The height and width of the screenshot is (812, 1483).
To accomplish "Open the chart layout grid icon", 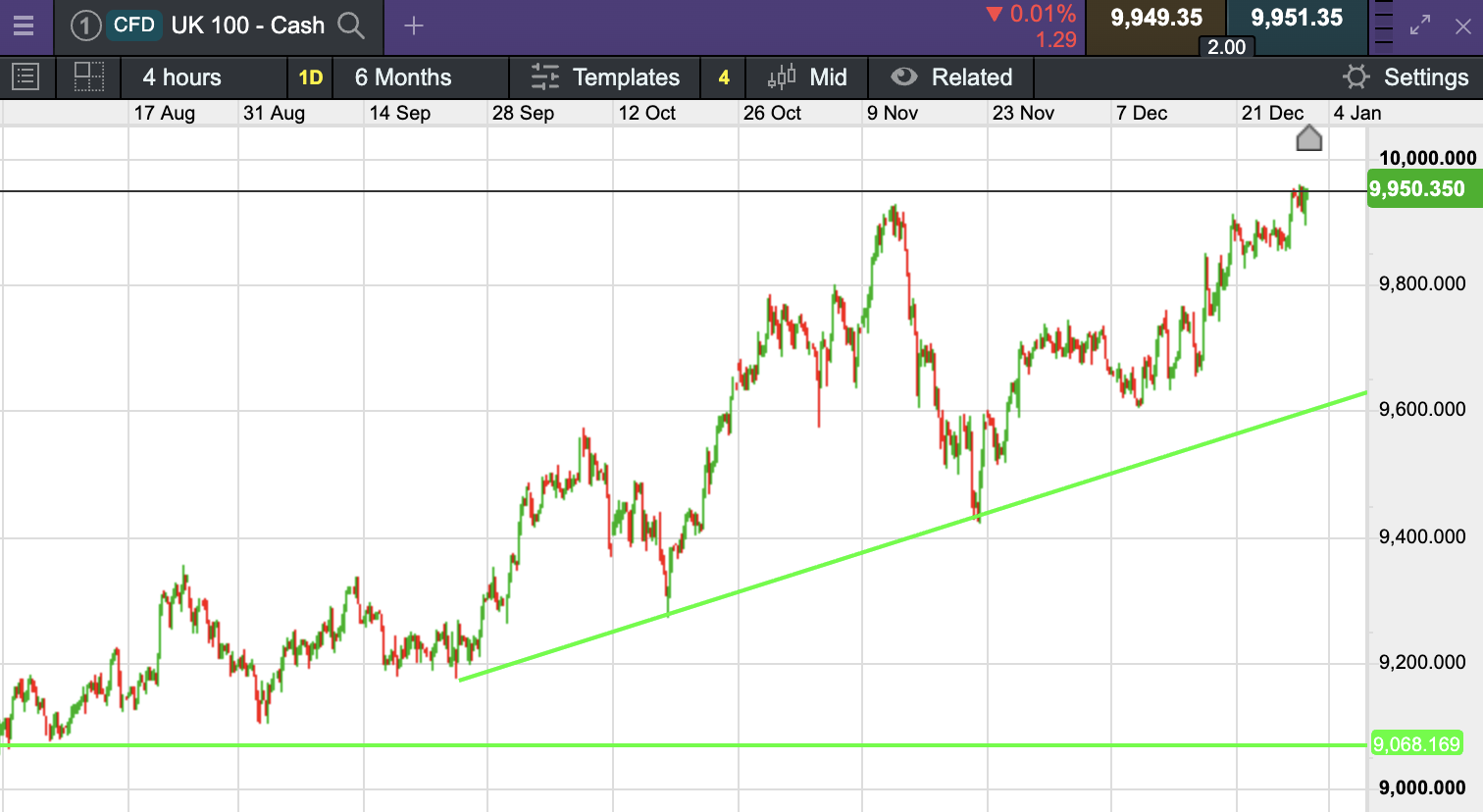I will (x=88, y=76).
